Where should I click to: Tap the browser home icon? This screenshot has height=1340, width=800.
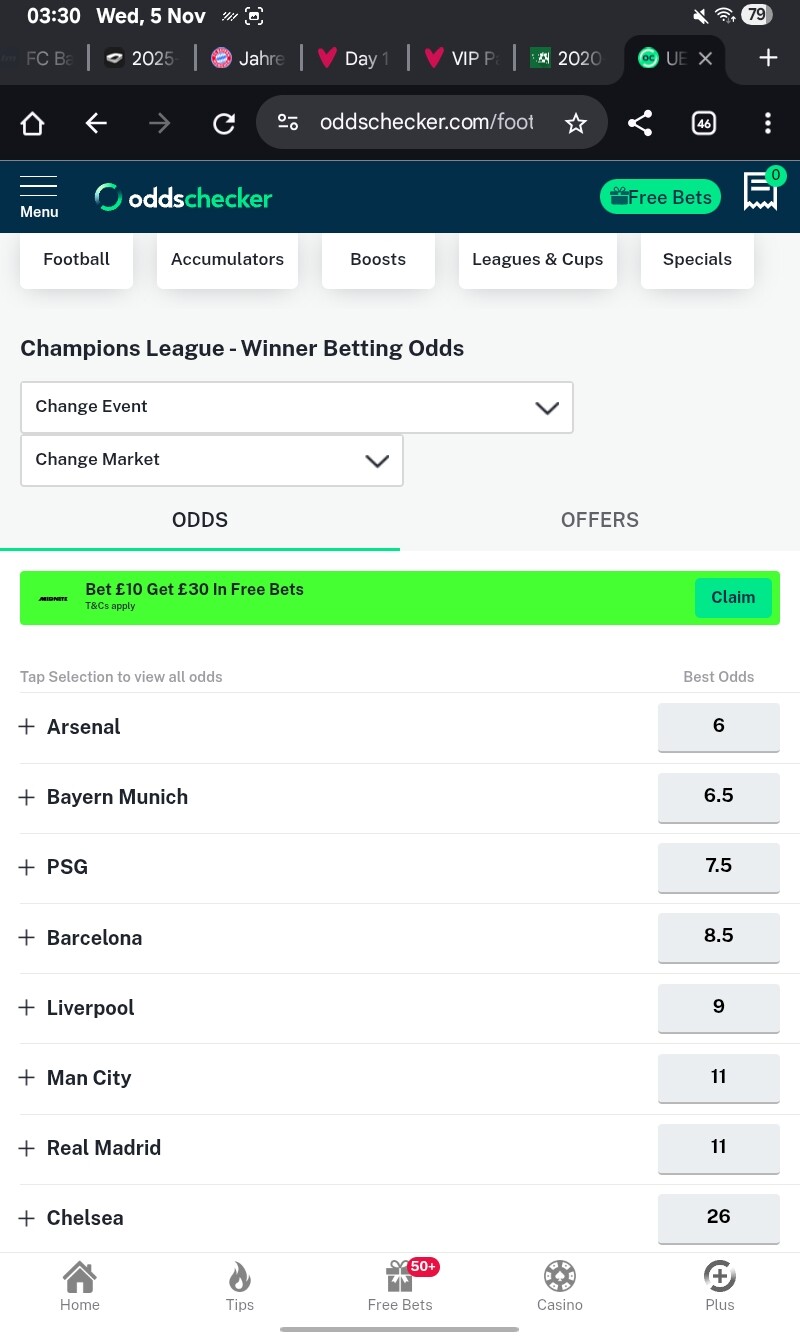[33, 123]
